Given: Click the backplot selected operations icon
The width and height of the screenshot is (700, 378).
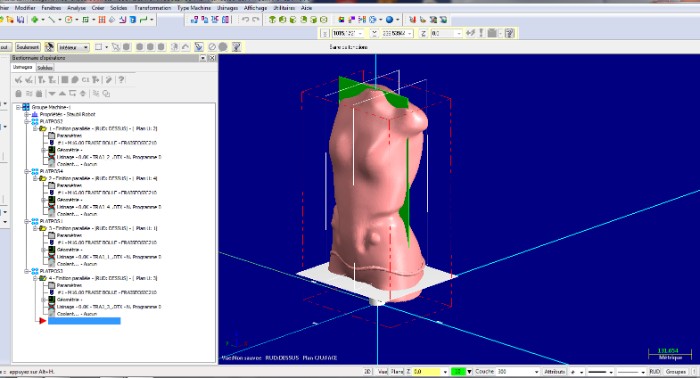Looking at the screenshot, I should 65,80.
